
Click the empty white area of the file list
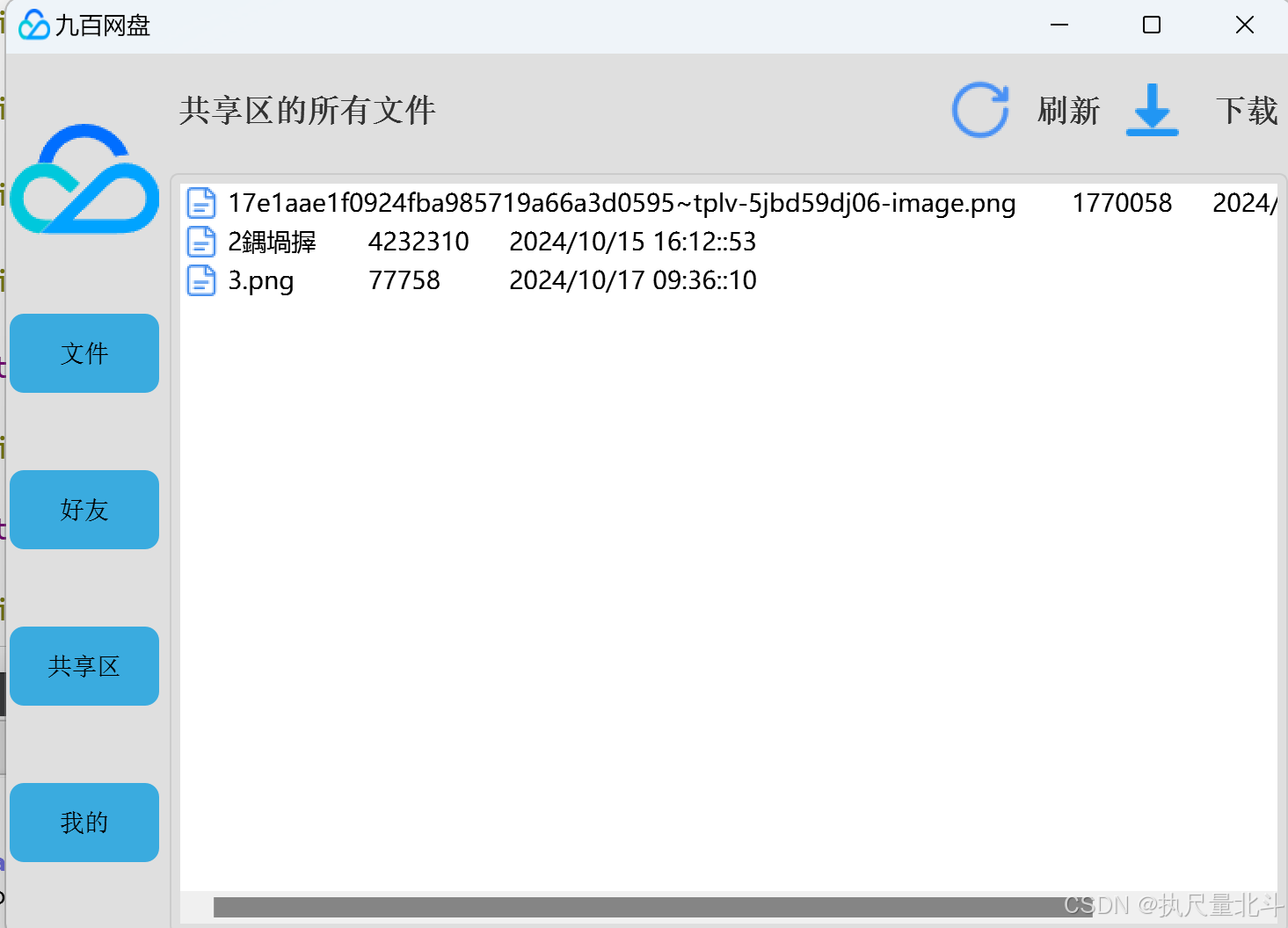[729, 589]
